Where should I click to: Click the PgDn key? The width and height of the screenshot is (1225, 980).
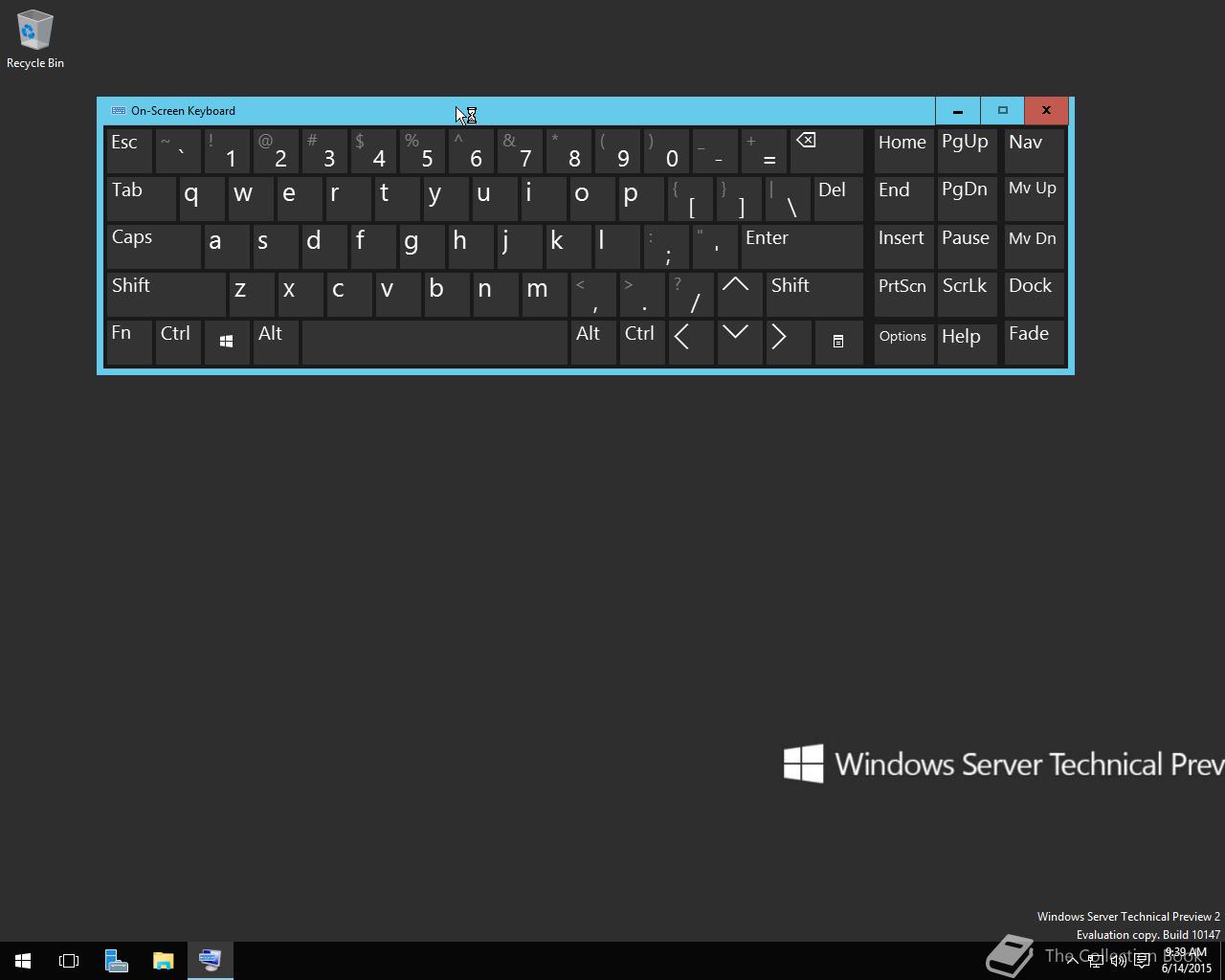coord(968,199)
